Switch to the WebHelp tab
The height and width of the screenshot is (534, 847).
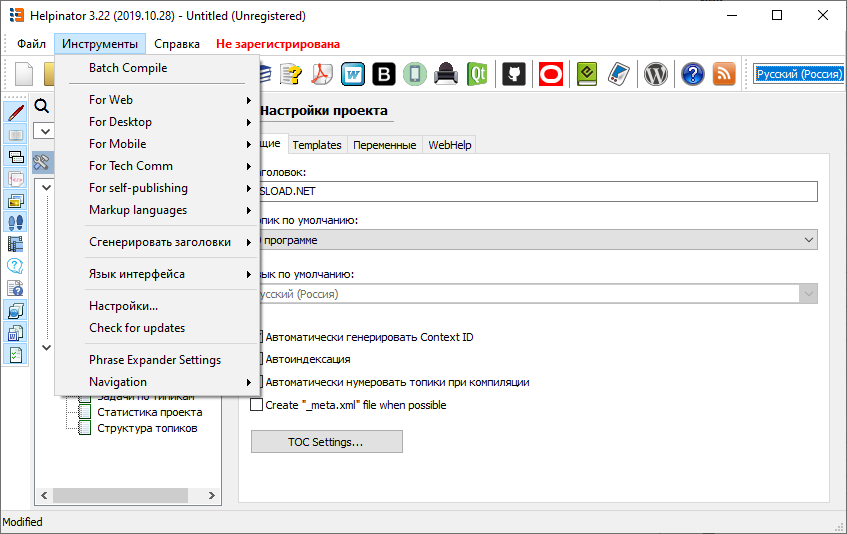449,145
